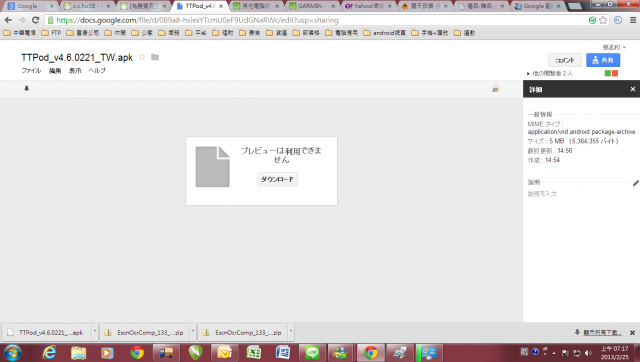The image size is (640, 362).
Task: Click the show all downloads link
Action: click(x=602, y=333)
